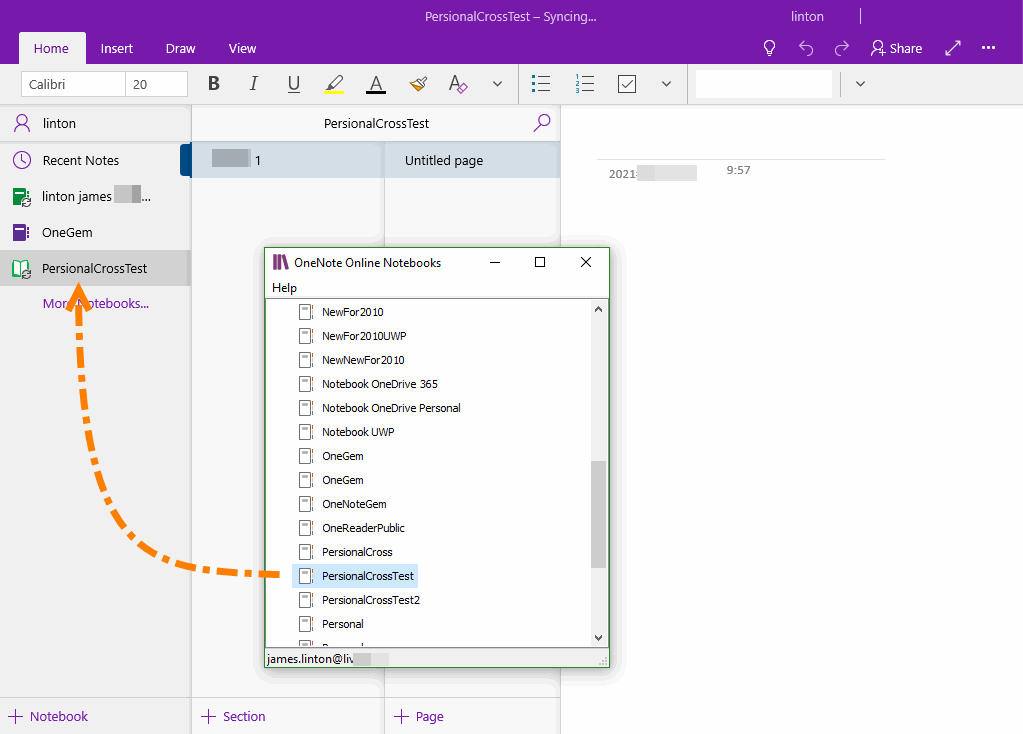
Task: Insert a bulleted list
Action: click(541, 84)
